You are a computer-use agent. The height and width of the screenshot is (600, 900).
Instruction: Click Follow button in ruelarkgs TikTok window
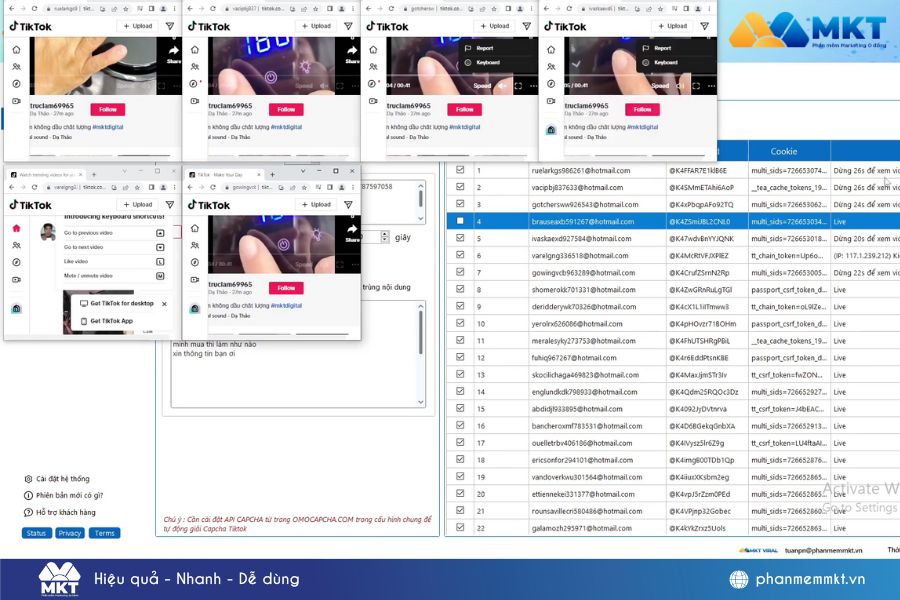coord(108,109)
